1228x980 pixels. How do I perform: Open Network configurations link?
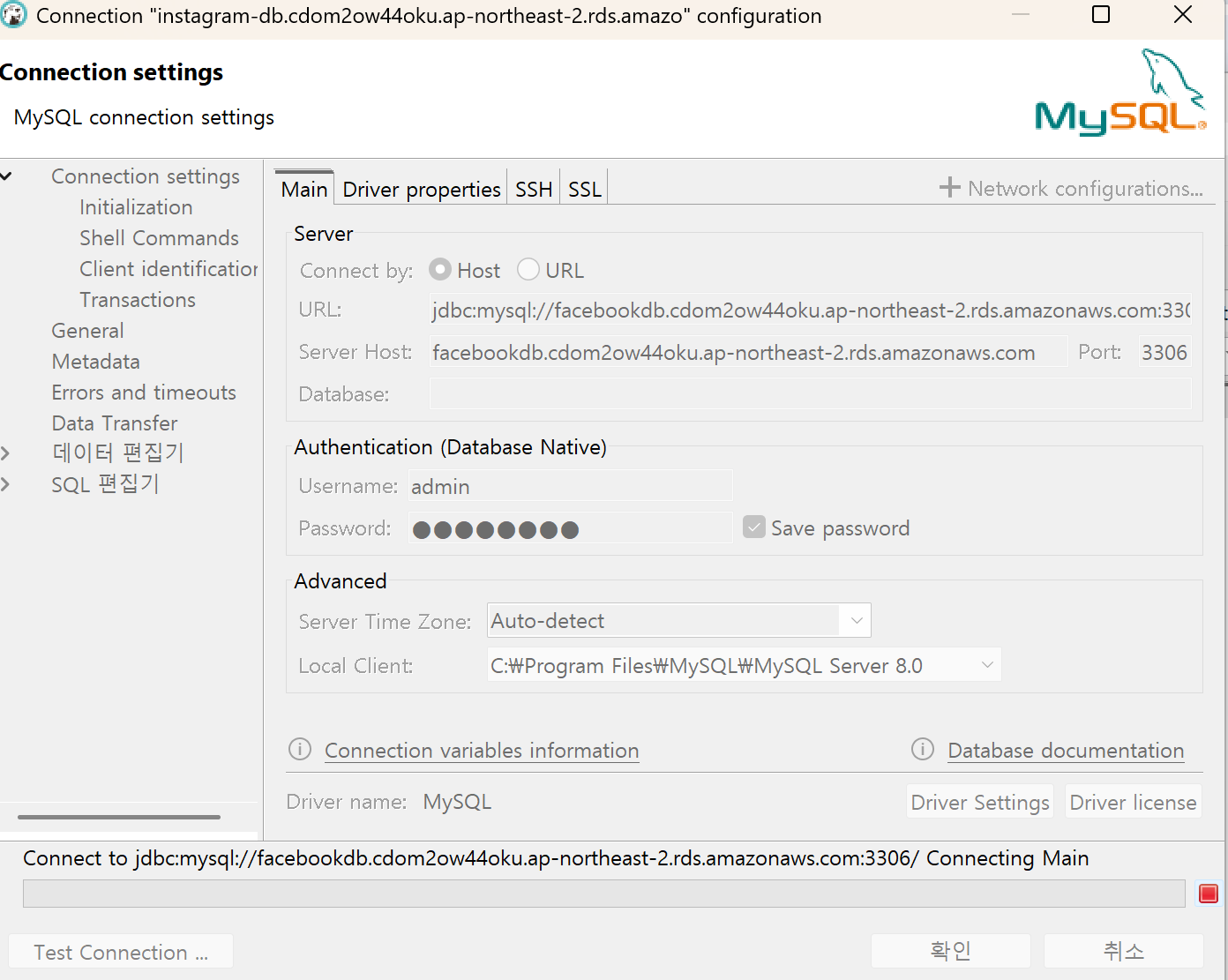1085,189
